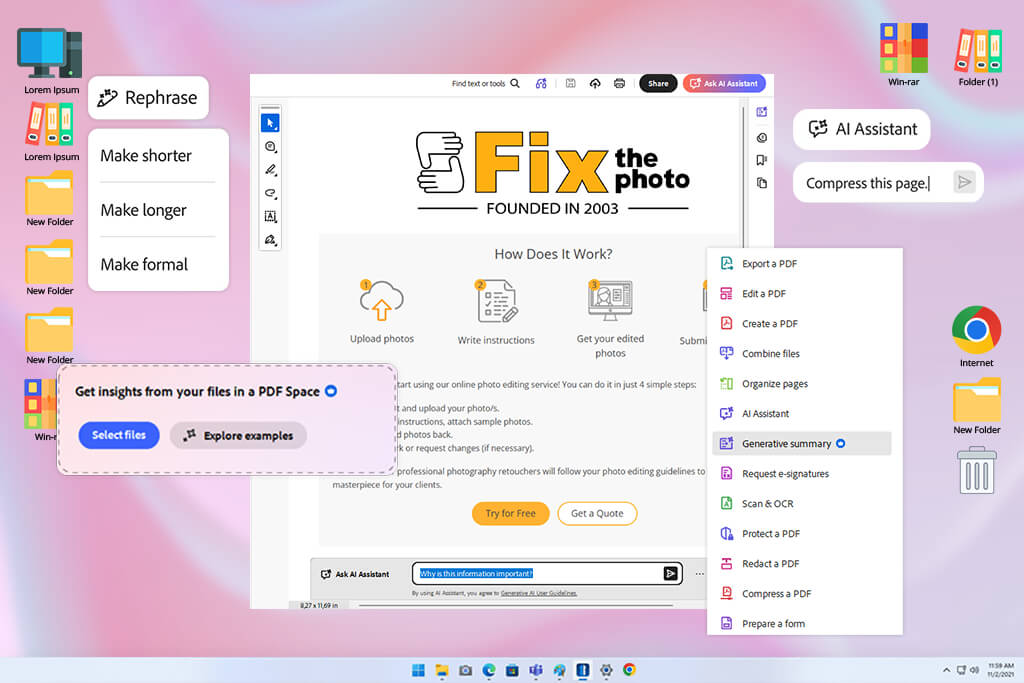Select the highlighter pen tool

270,170
